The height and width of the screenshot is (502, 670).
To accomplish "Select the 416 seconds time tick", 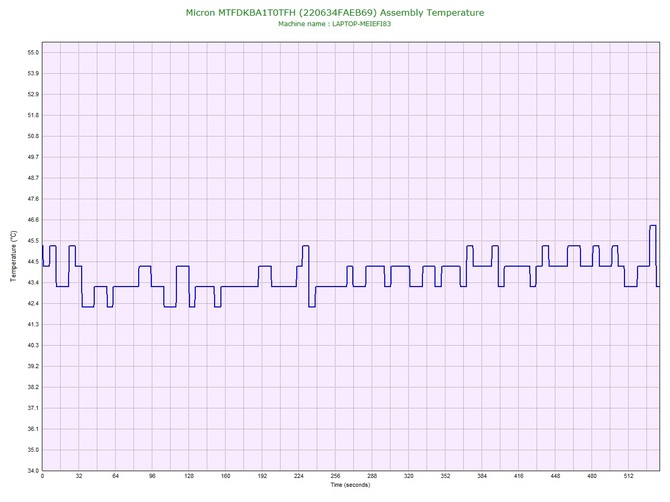I will 519,476.
